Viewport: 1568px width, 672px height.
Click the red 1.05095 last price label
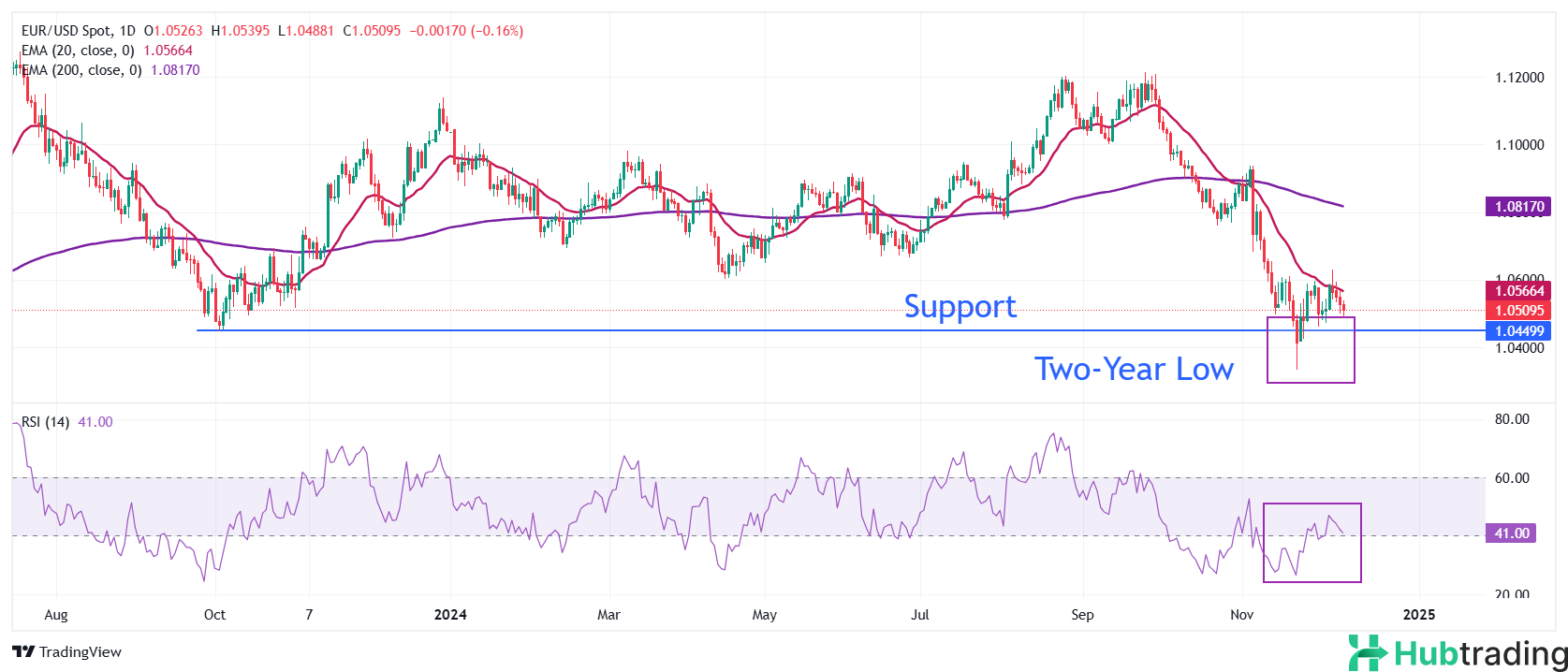pos(1518,311)
